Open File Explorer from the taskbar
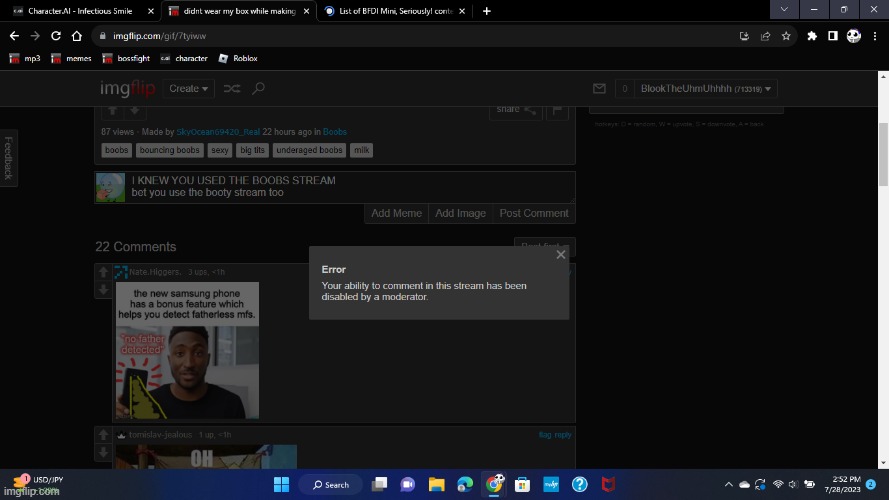 tap(436, 485)
